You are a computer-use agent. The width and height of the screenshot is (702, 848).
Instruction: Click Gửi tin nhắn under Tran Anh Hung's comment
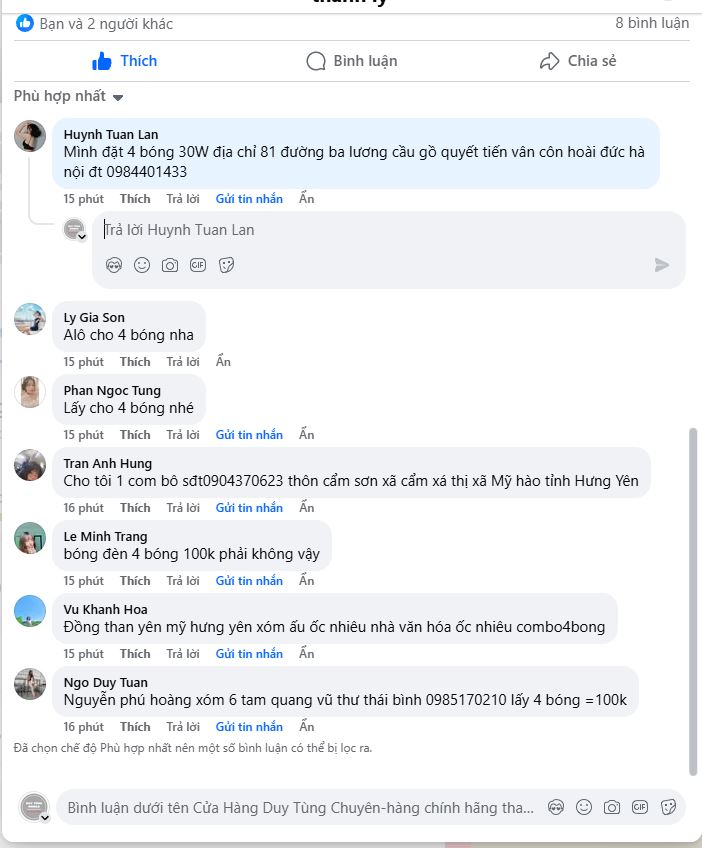pos(249,508)
